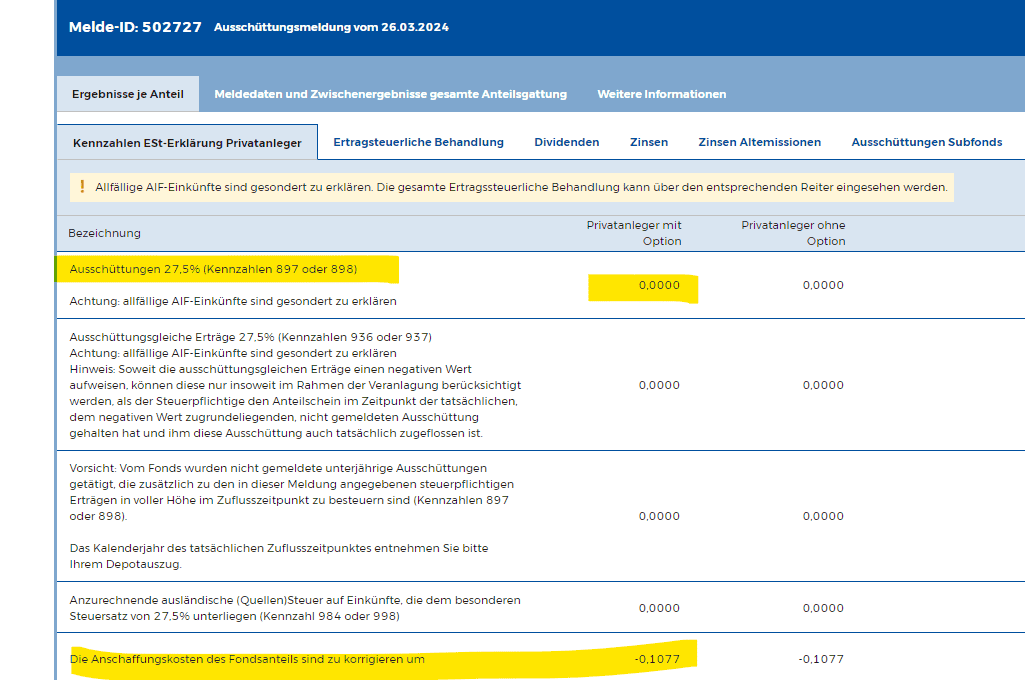The width and height of the screenshot is (1025, 683).
Task: Select highlighted Ausschüttungen 27,5% row label
Action: (x=213, y=269)
